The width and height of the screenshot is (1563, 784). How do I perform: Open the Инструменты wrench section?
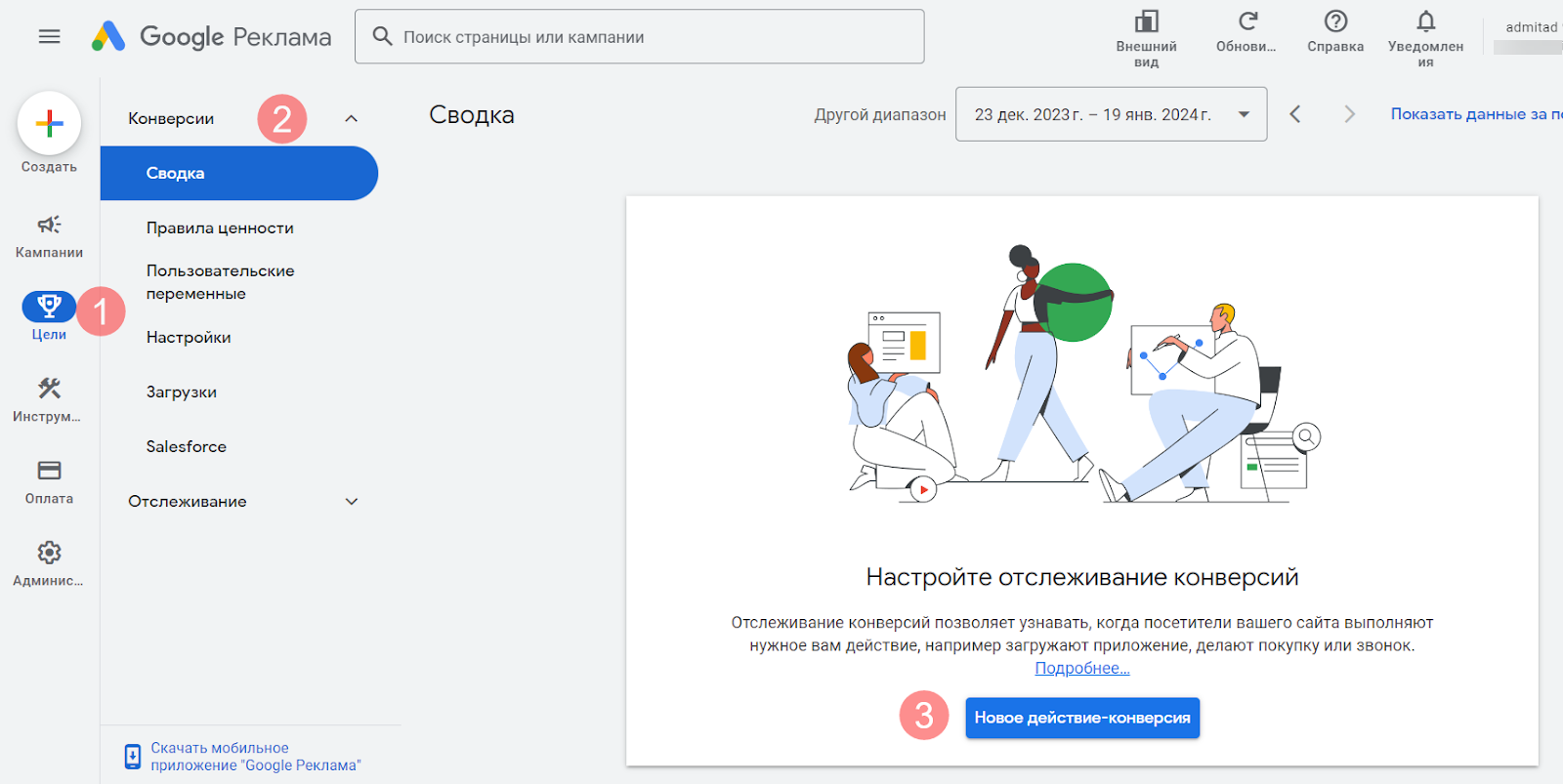pos(49,390)
